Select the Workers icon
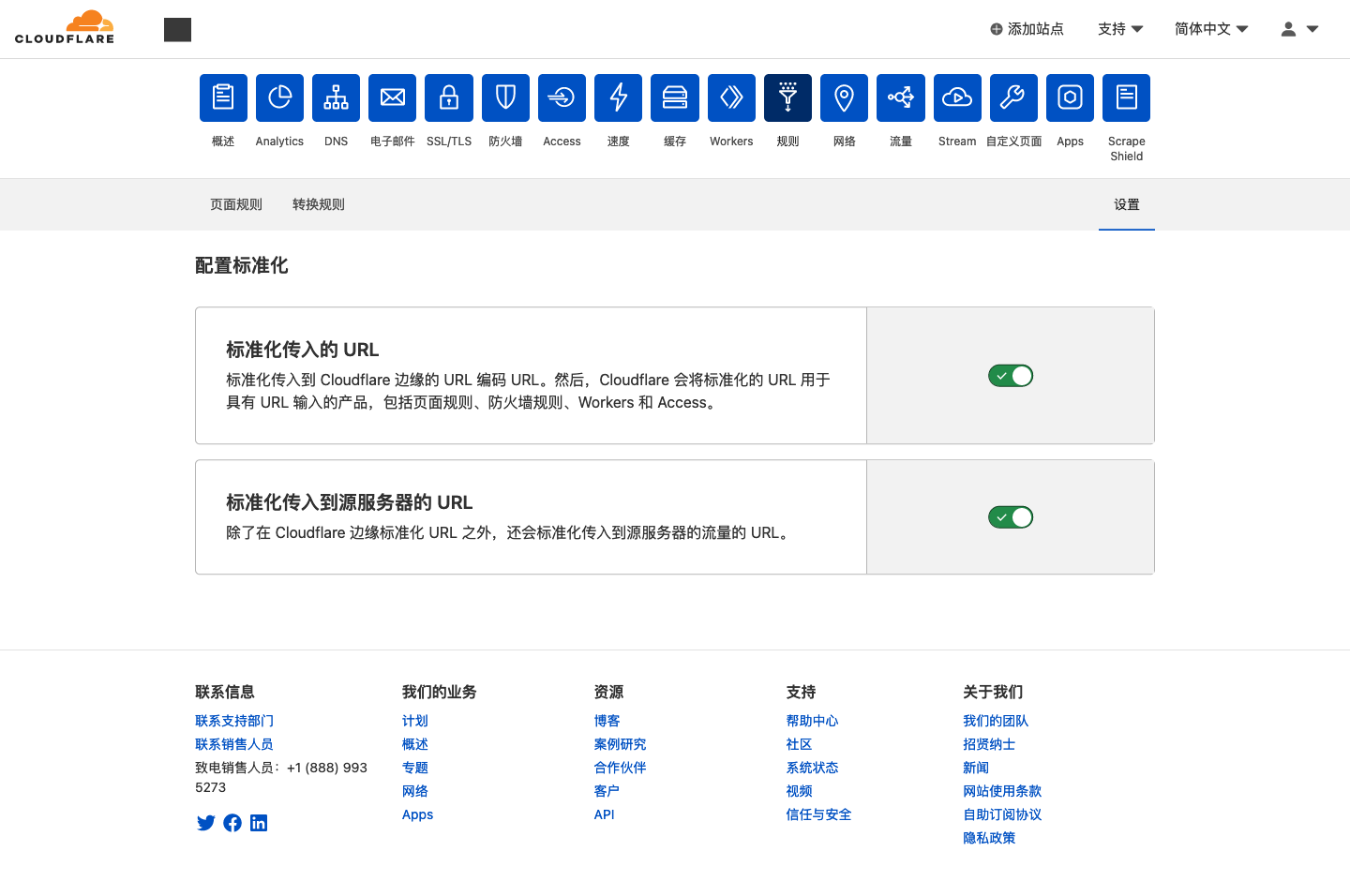Image resolution: width=1350 pixels, height=896 pixels. click(731, 97)
